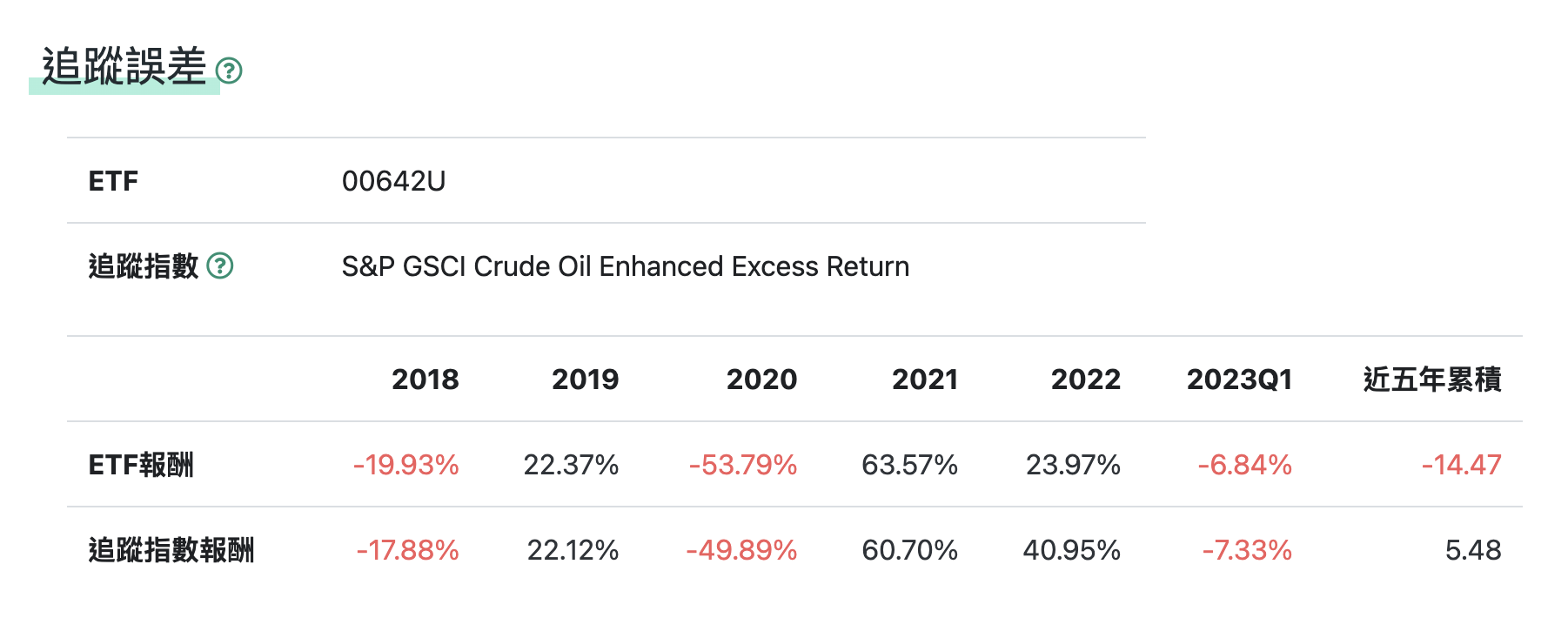Click the ETF row label above 追蹤指數
The width and height of the screenshot is (1568, 618).
point(113,181)
